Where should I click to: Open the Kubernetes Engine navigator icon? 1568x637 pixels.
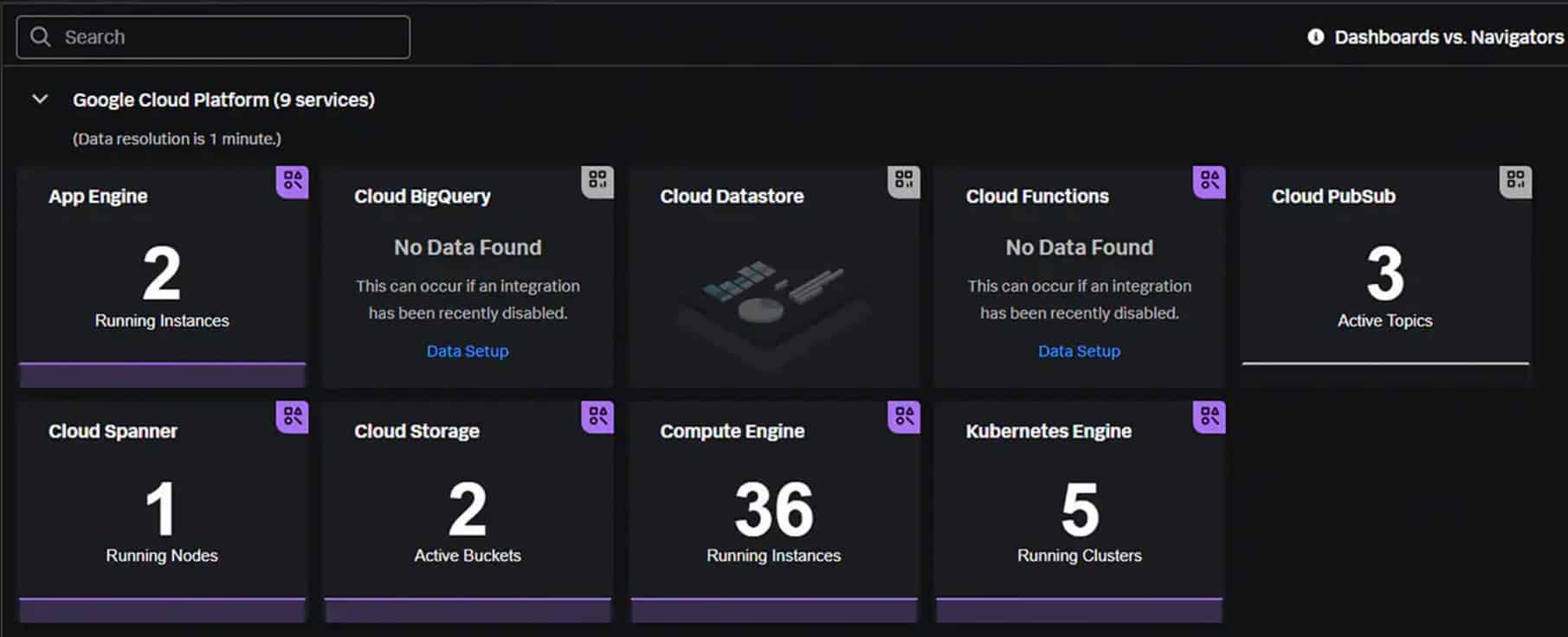tap(1210, 416)
